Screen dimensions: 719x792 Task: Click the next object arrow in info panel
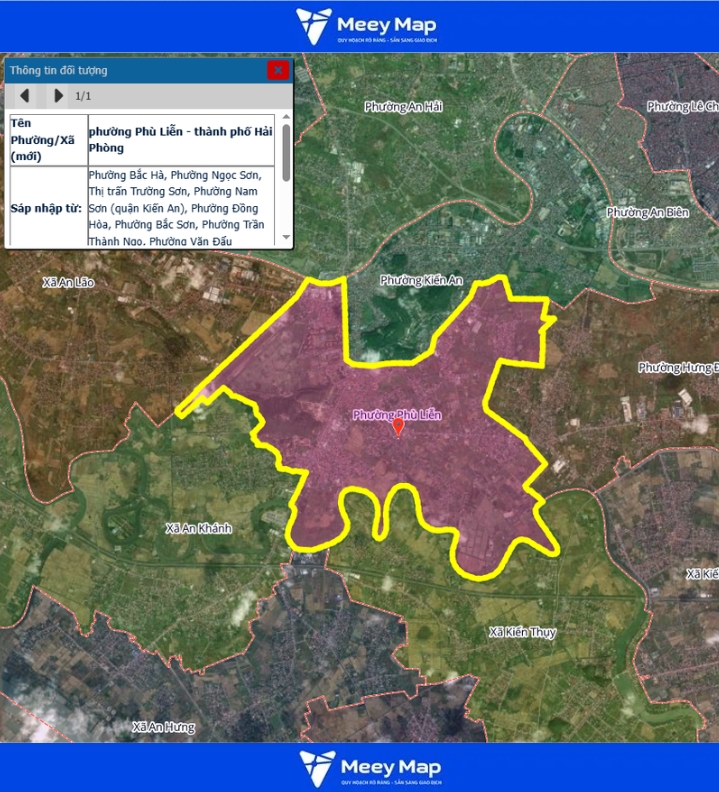pos(58,96)
